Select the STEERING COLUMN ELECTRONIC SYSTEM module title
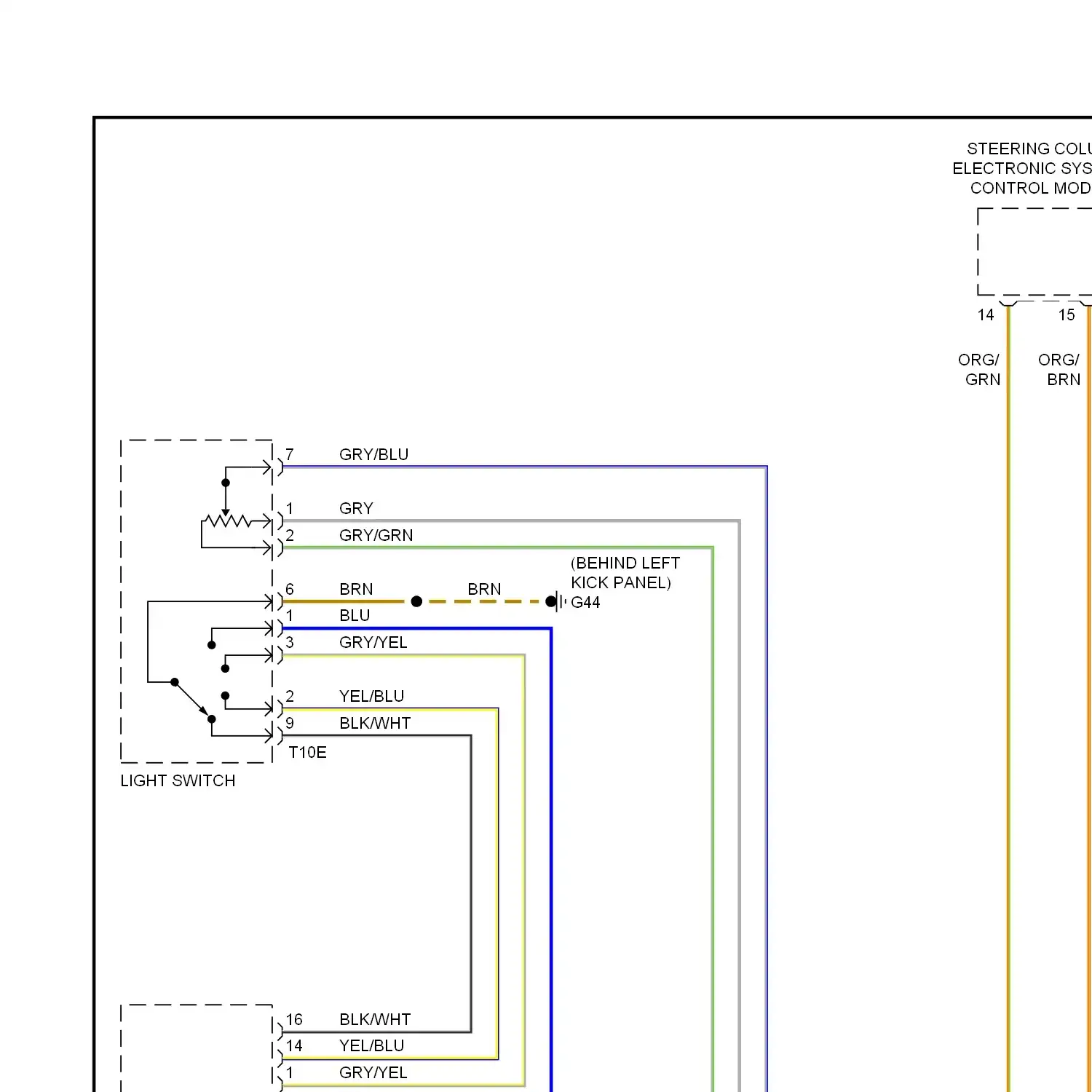Image resolution: width=1092 pixels, height=1092 pixels. click(x=1022, y=168)
